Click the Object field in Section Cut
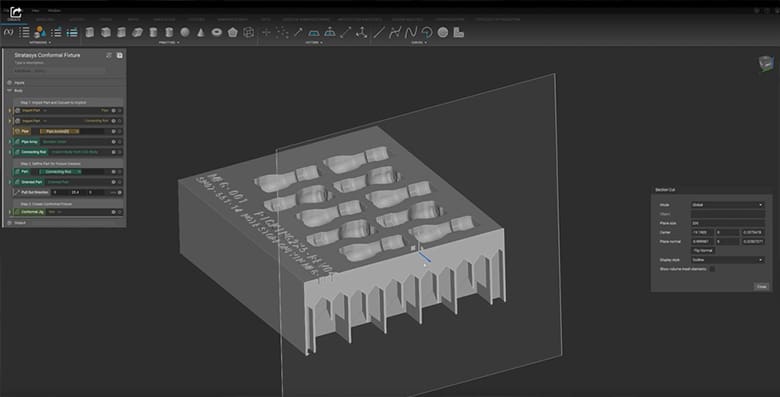The image size is (780, 397). (727, 214)
